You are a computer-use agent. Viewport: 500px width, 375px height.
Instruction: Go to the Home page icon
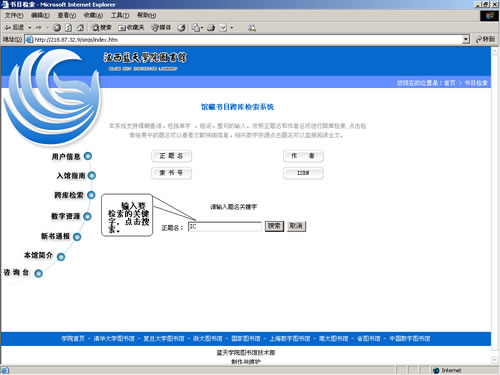click(80, 28)
